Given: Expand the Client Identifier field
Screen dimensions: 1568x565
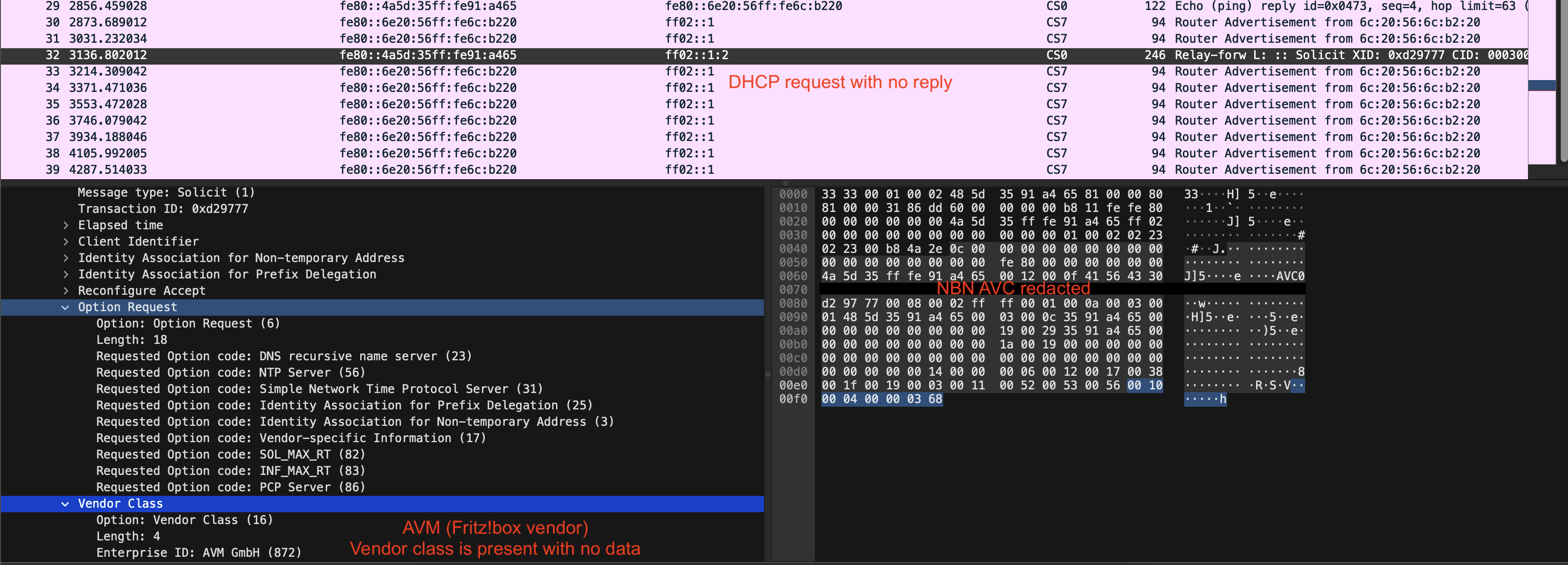Looking at the screenshot, I should point(66,242).
